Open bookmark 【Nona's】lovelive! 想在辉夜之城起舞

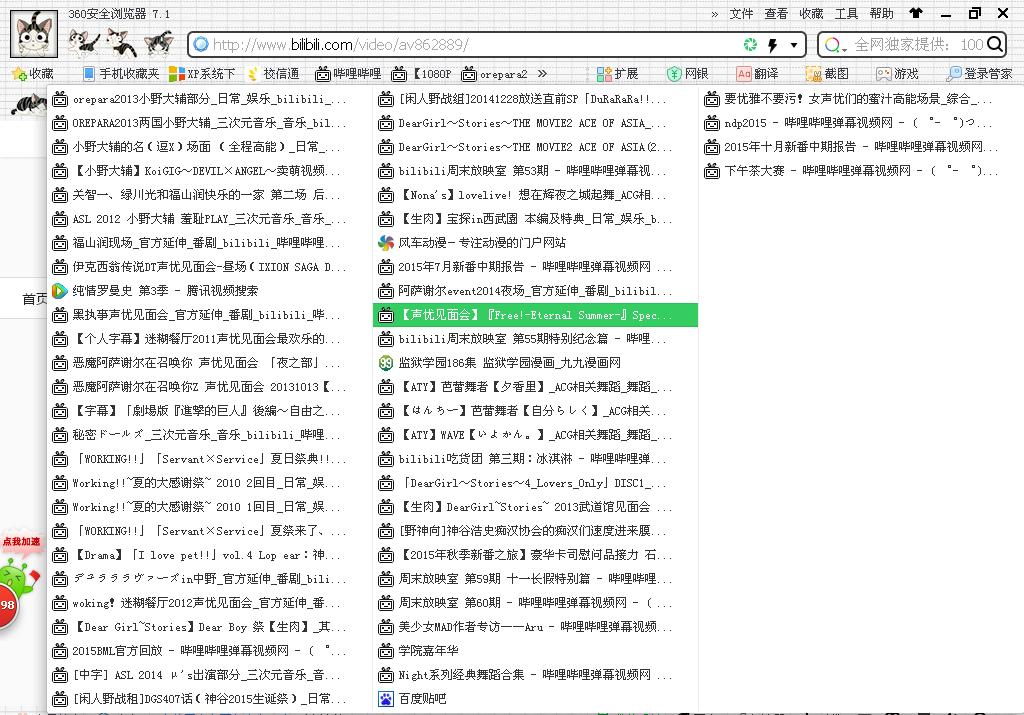pyautogui.click(x=536, y=195)
